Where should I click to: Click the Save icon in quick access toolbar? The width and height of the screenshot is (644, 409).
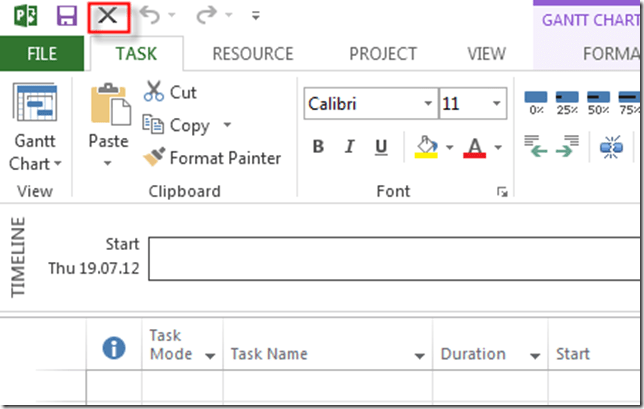tap(67, 16)
